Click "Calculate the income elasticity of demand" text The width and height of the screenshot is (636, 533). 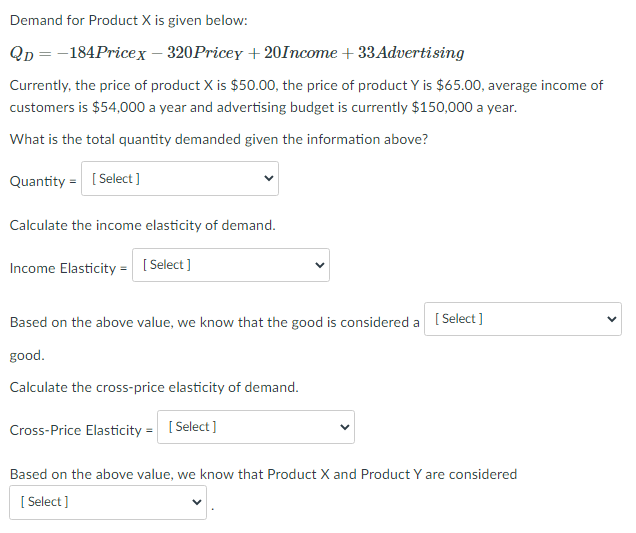[142, 225]
